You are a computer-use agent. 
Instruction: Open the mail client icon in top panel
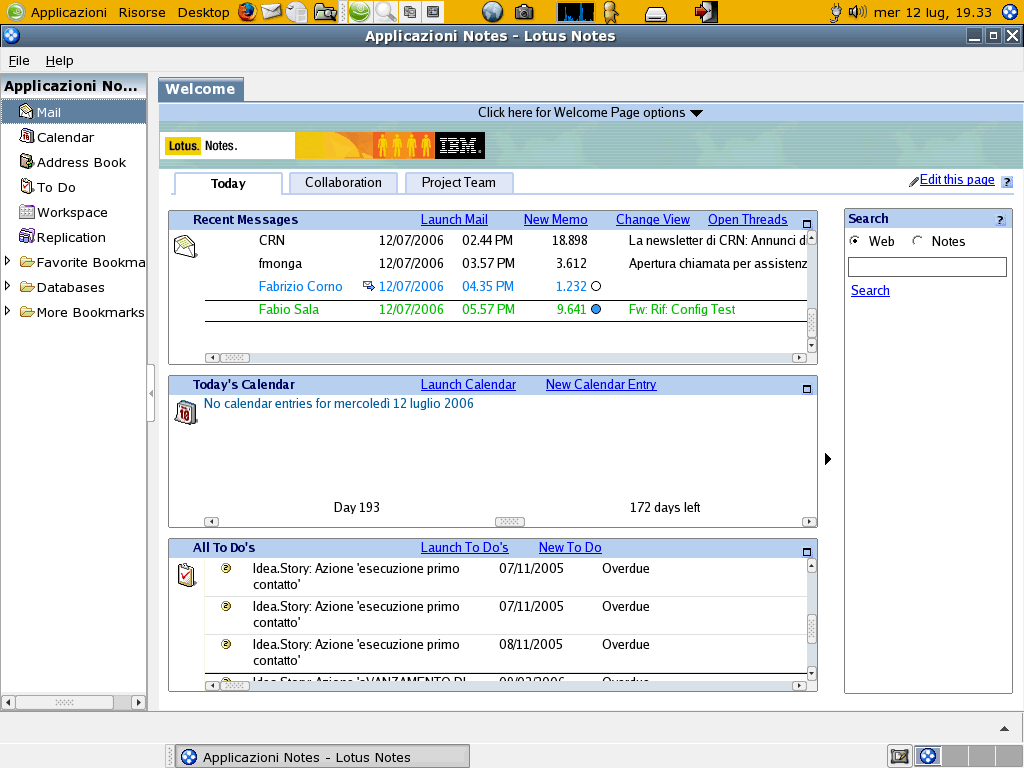[x=271, y=12]
